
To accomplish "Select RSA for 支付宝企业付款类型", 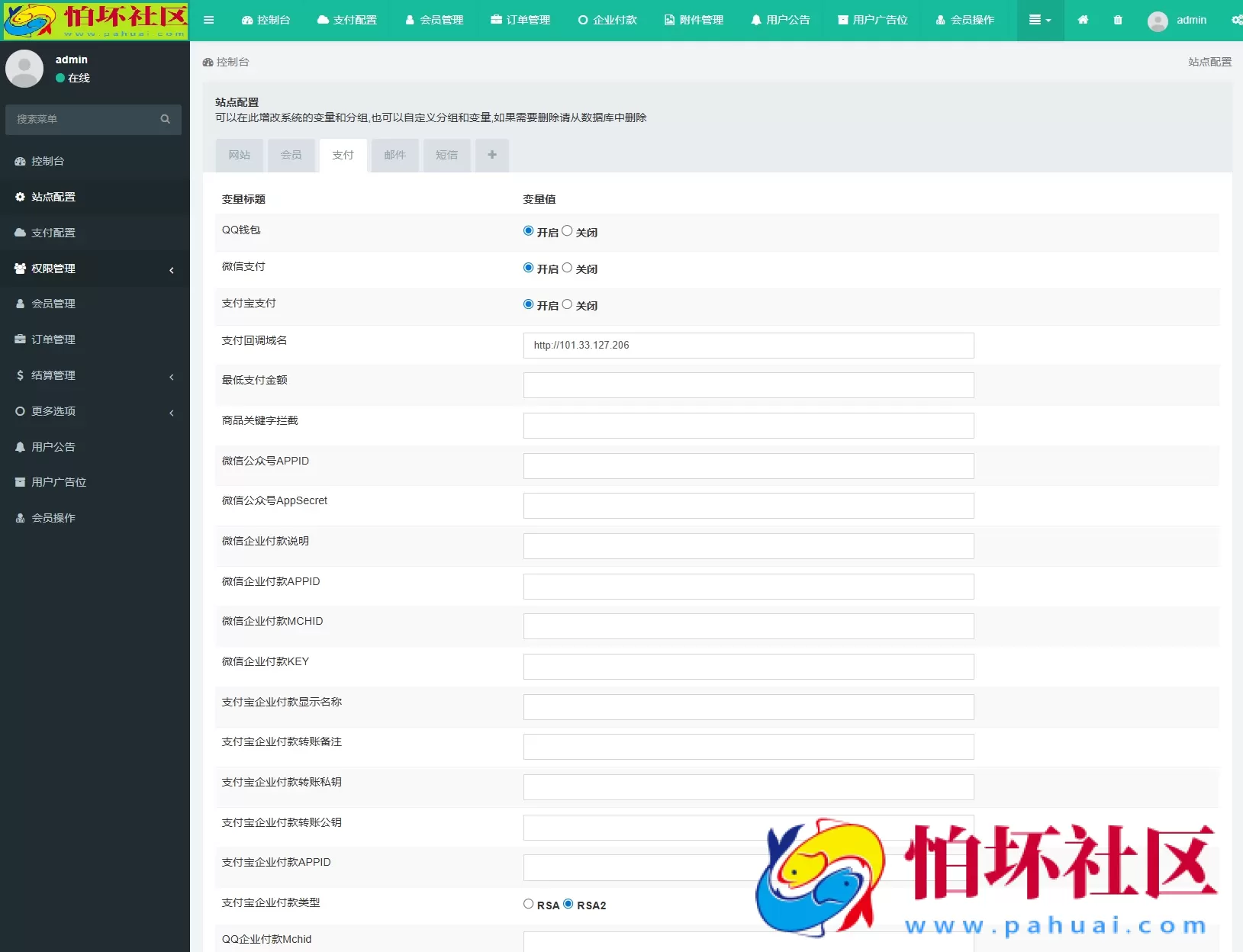I will coord(527,904).
